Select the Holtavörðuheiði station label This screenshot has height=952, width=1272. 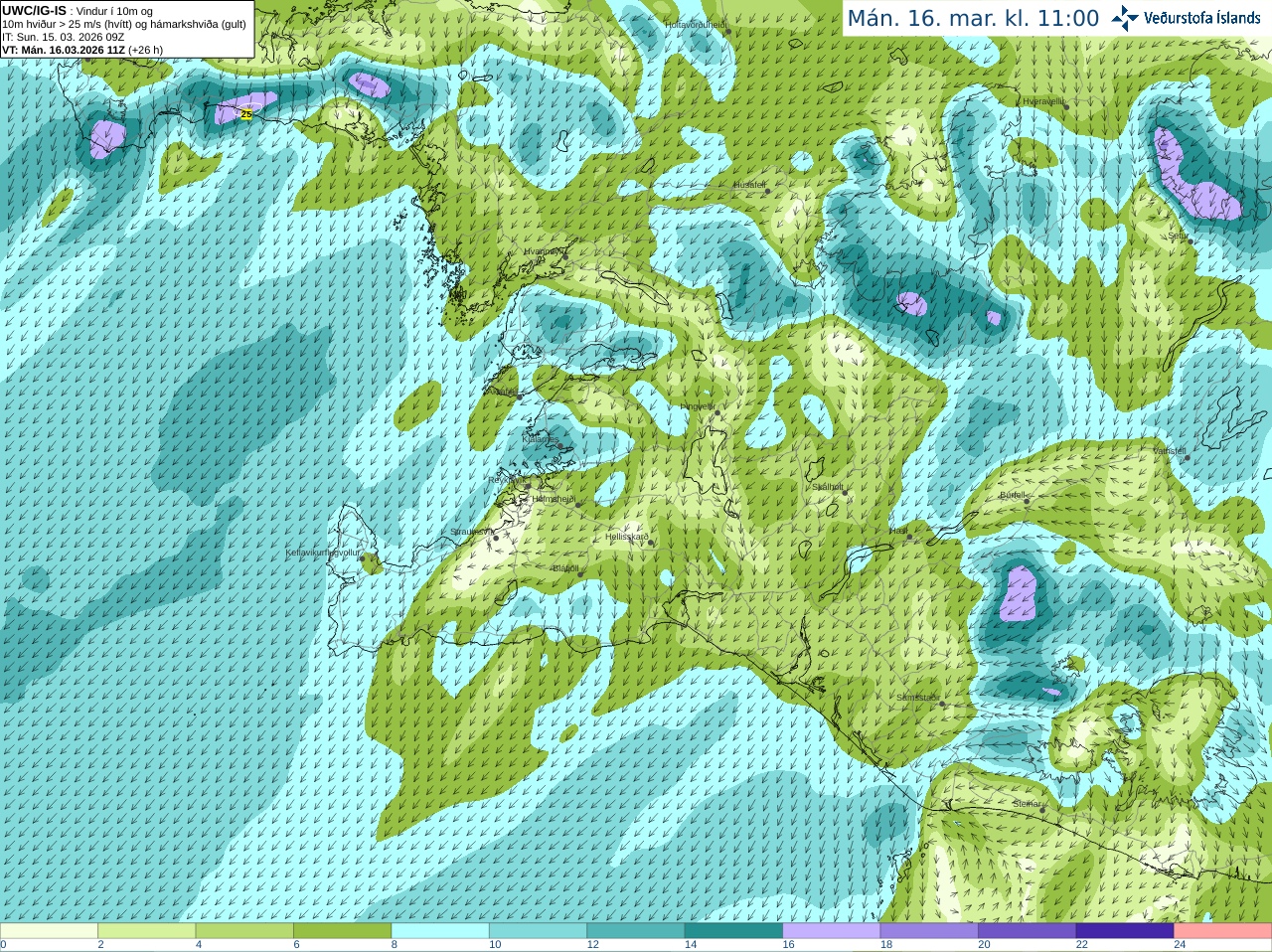point(696,24)
